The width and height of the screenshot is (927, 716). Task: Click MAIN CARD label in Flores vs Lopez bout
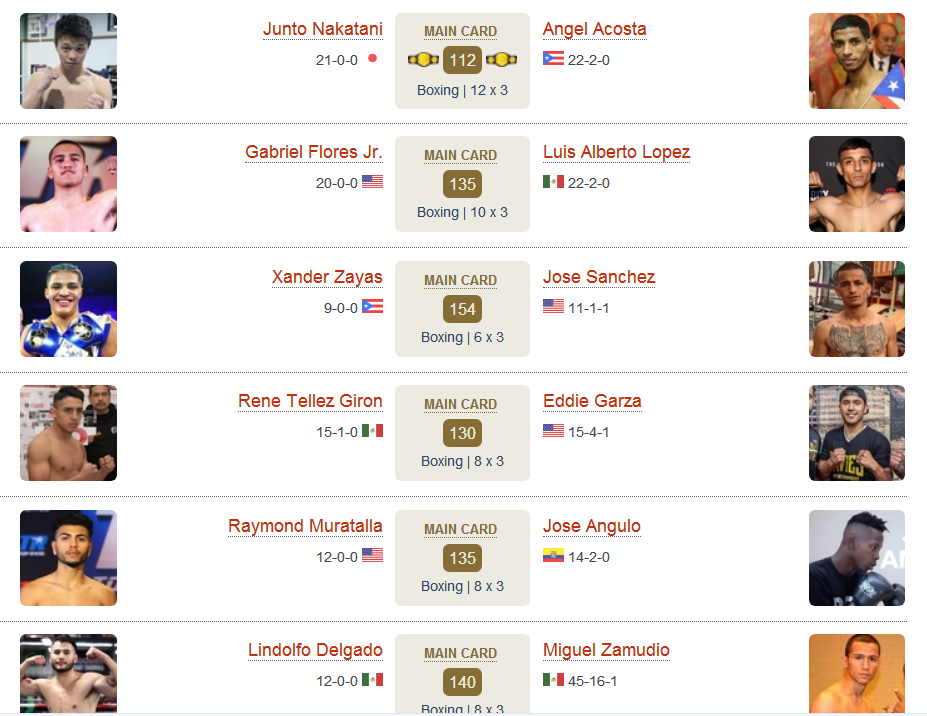click(x=461, y=155)
